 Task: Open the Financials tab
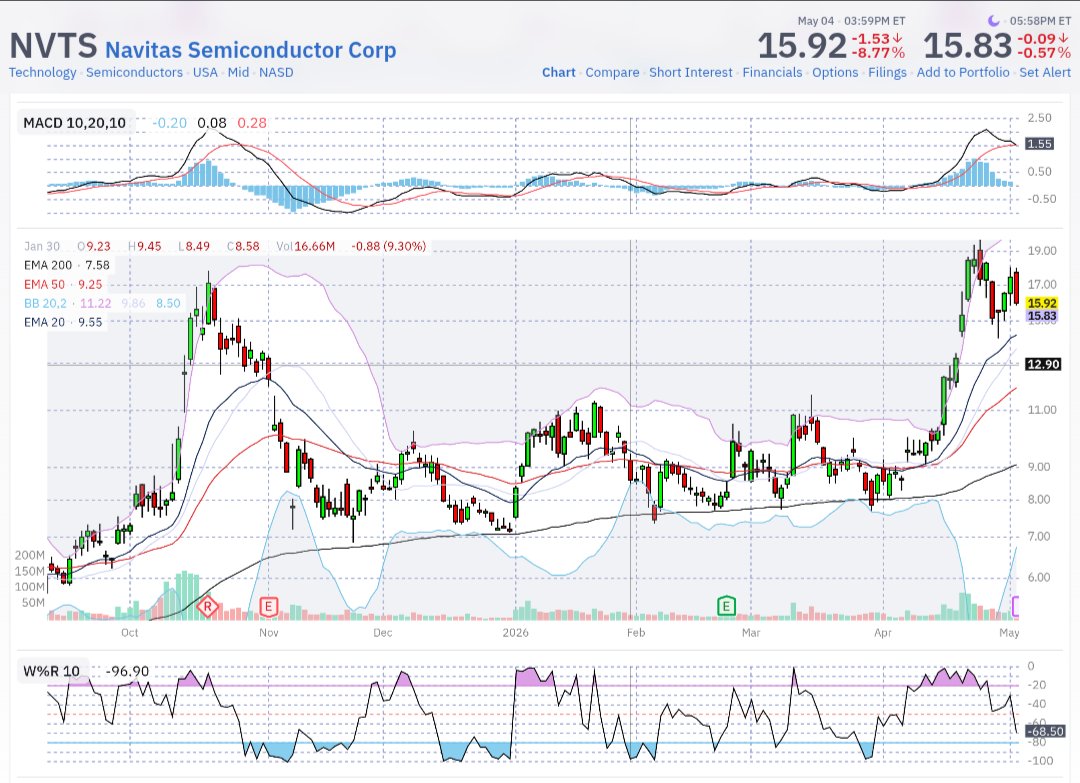pyautogui.click(x=772, y=72)
